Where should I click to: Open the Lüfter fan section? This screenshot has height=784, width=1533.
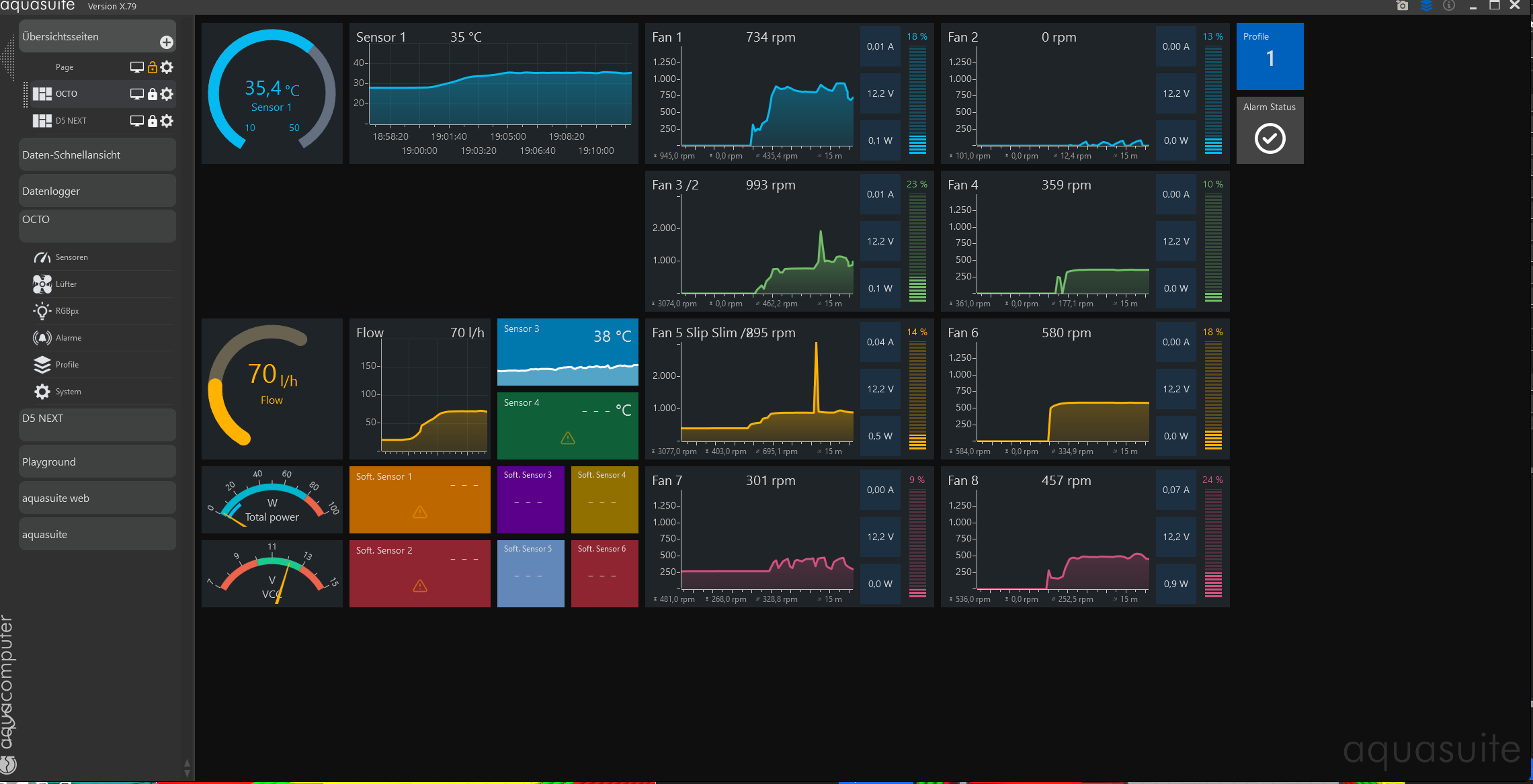(66, 284)
